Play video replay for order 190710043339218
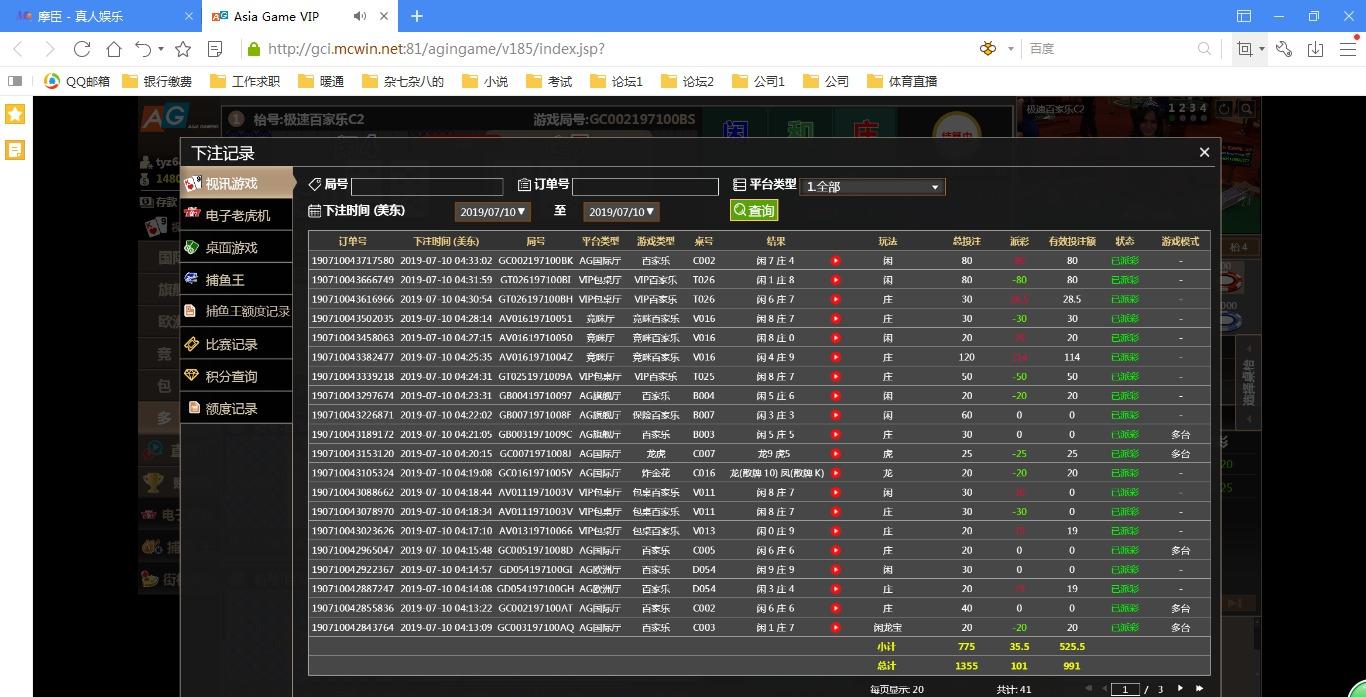Screen dimensions: 1366x697 835,377
